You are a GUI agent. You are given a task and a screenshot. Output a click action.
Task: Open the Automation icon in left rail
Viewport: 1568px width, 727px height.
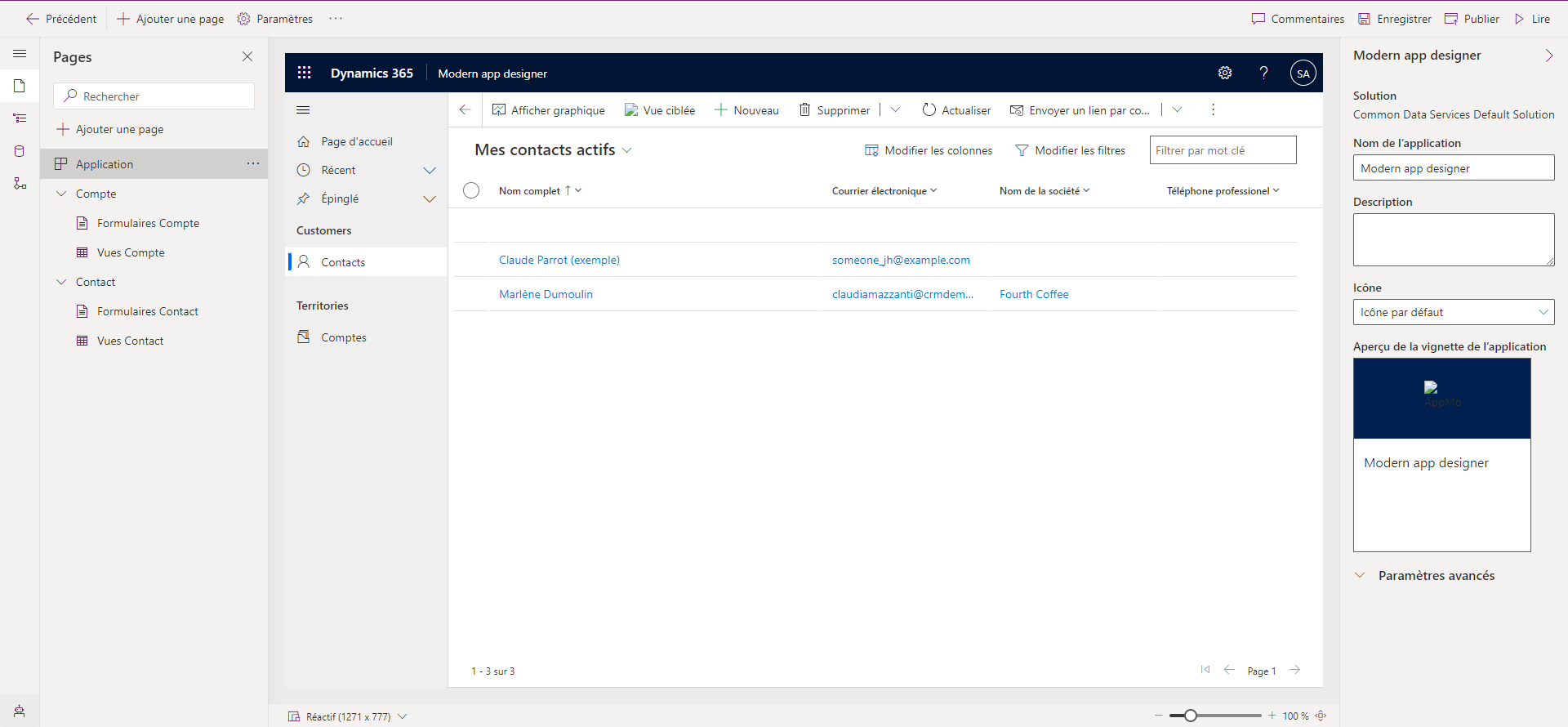(20, 184)
